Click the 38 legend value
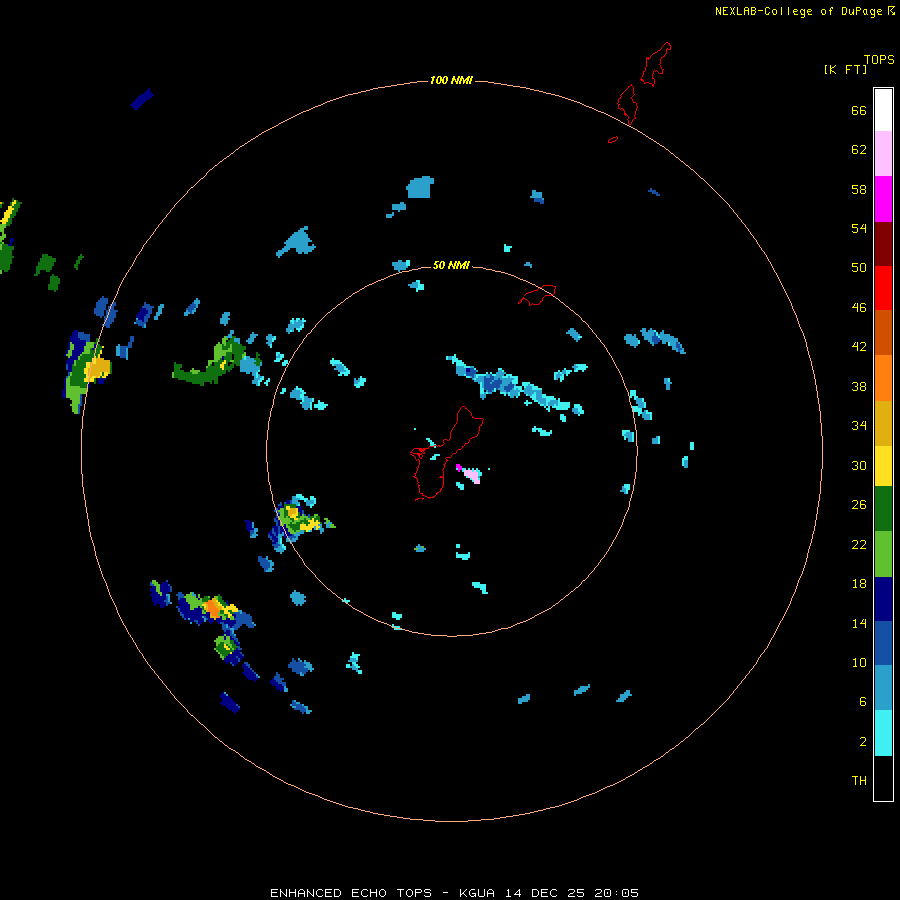The image size is (900, 900). 859,386
